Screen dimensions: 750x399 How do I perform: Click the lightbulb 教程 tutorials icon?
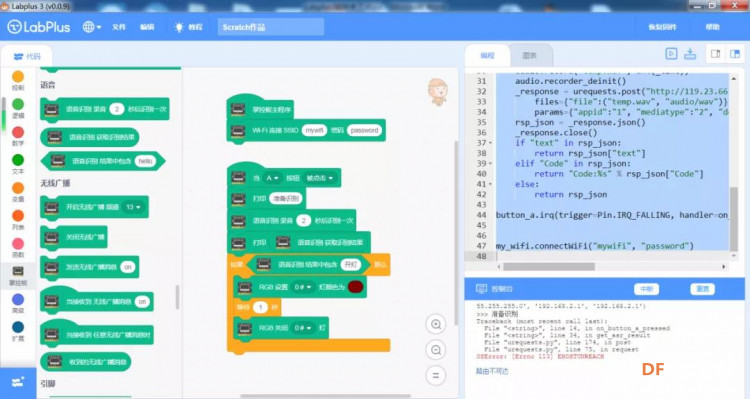179,27
